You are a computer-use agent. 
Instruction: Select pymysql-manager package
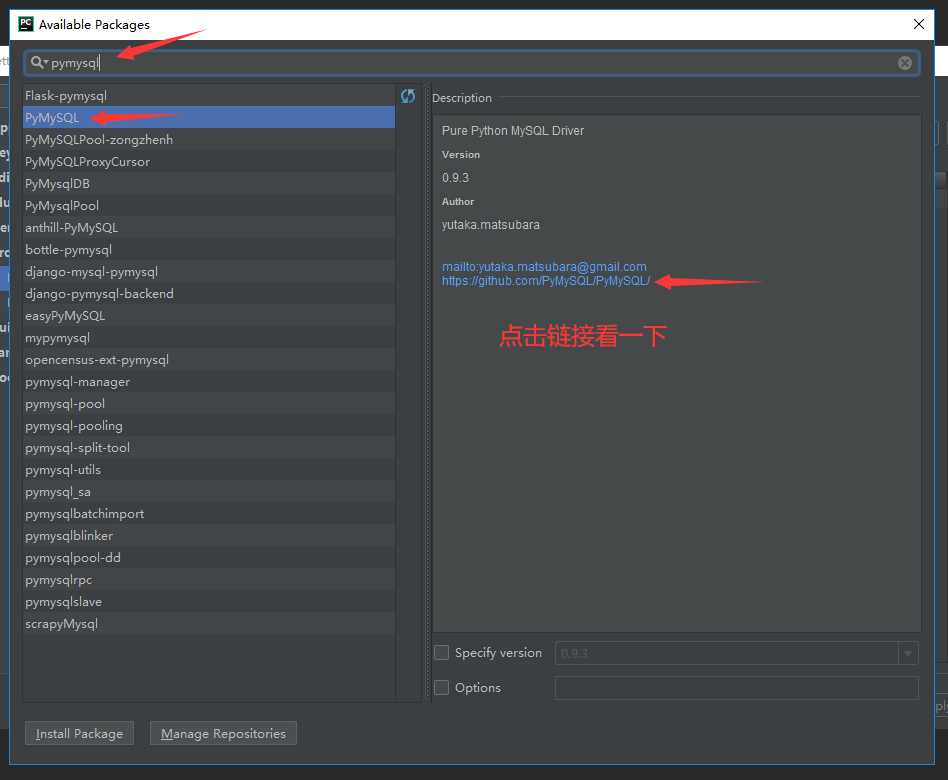(x=209, y=382)
